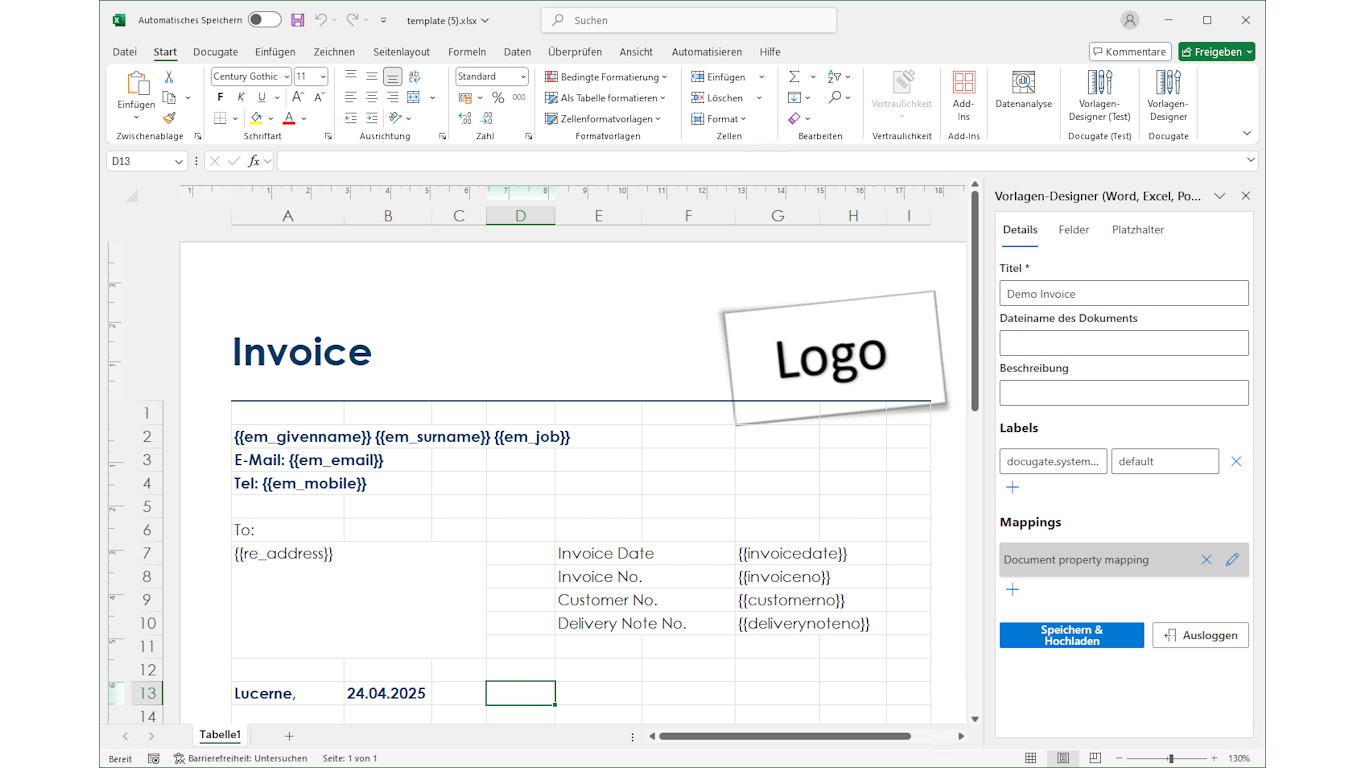Screen dimensions: 1366x768
Task: Open the Century Gothic font dropdown
Action: point(286,77)
